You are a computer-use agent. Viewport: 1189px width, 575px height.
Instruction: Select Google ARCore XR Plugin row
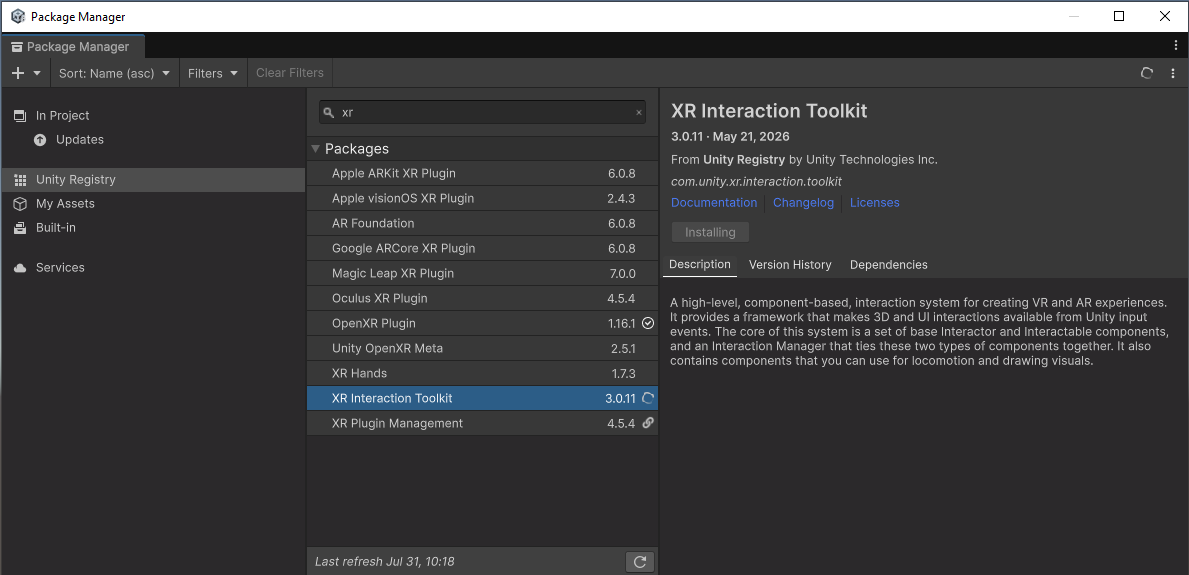pyautogui.click(x=482, y=248)
